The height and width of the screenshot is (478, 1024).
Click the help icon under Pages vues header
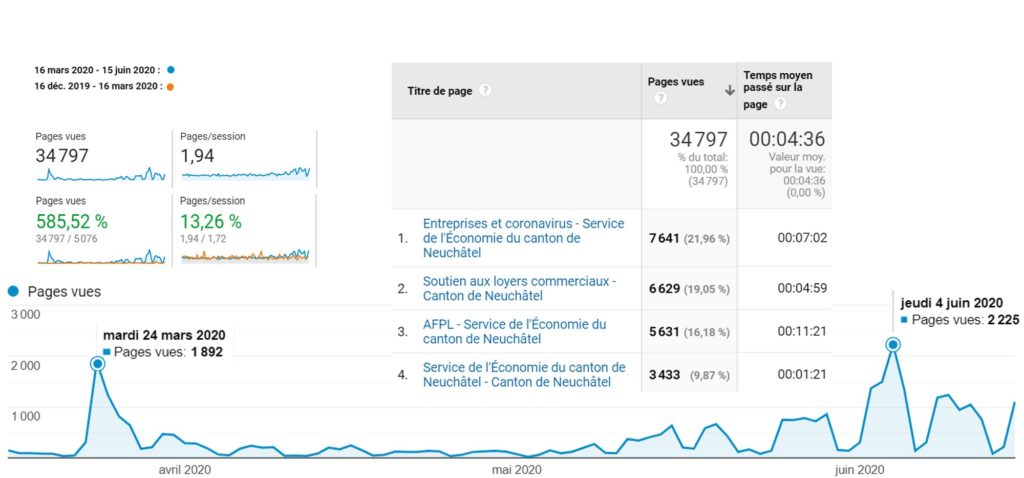tap(660, 99)
